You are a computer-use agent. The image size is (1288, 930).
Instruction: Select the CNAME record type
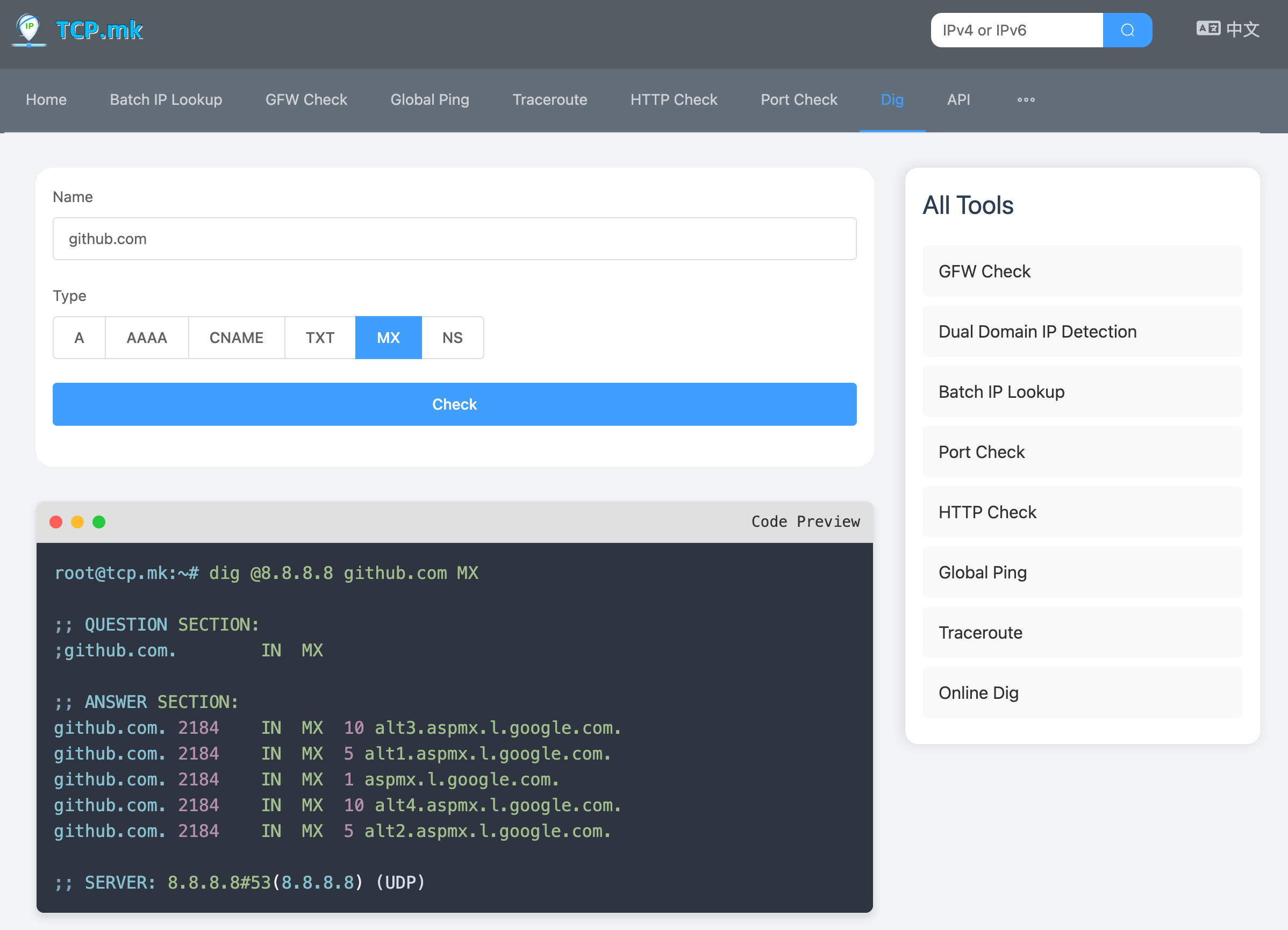pos(236,338)
